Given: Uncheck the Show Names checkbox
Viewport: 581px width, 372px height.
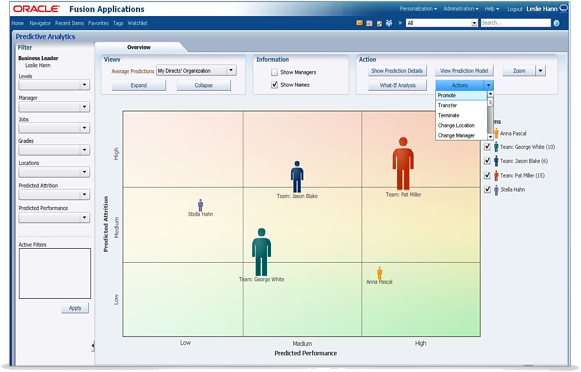Looking at the screenshot, I should coord(274,85).
